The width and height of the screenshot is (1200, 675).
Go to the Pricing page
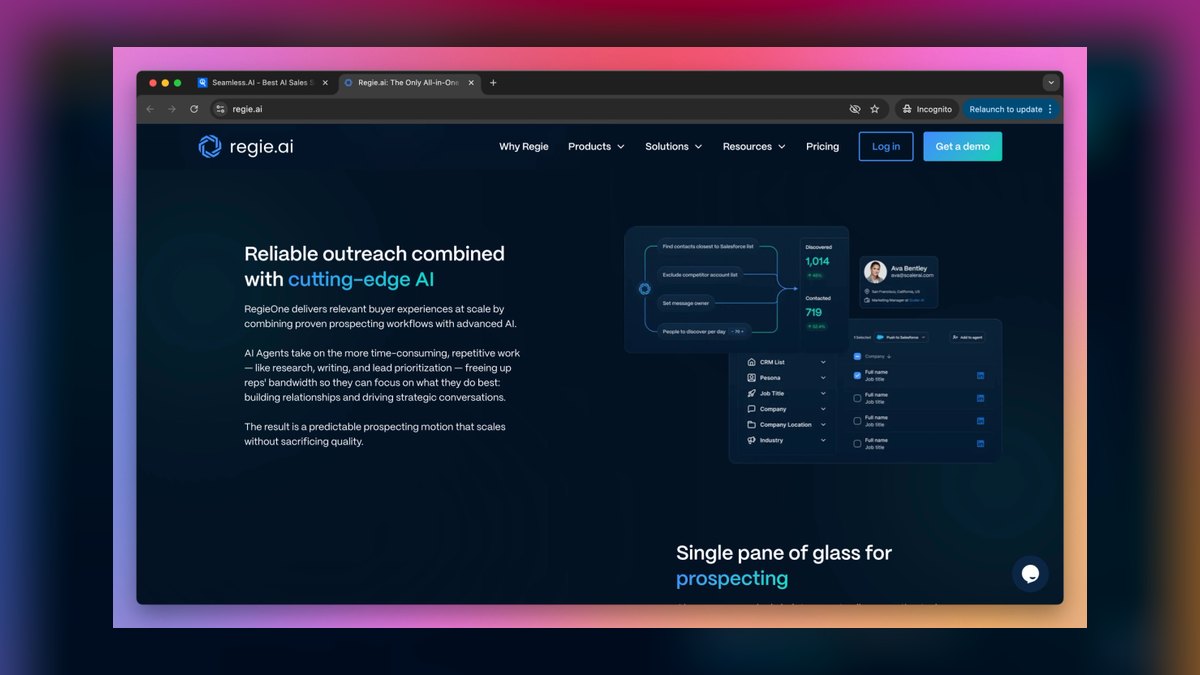pos(823,147)
